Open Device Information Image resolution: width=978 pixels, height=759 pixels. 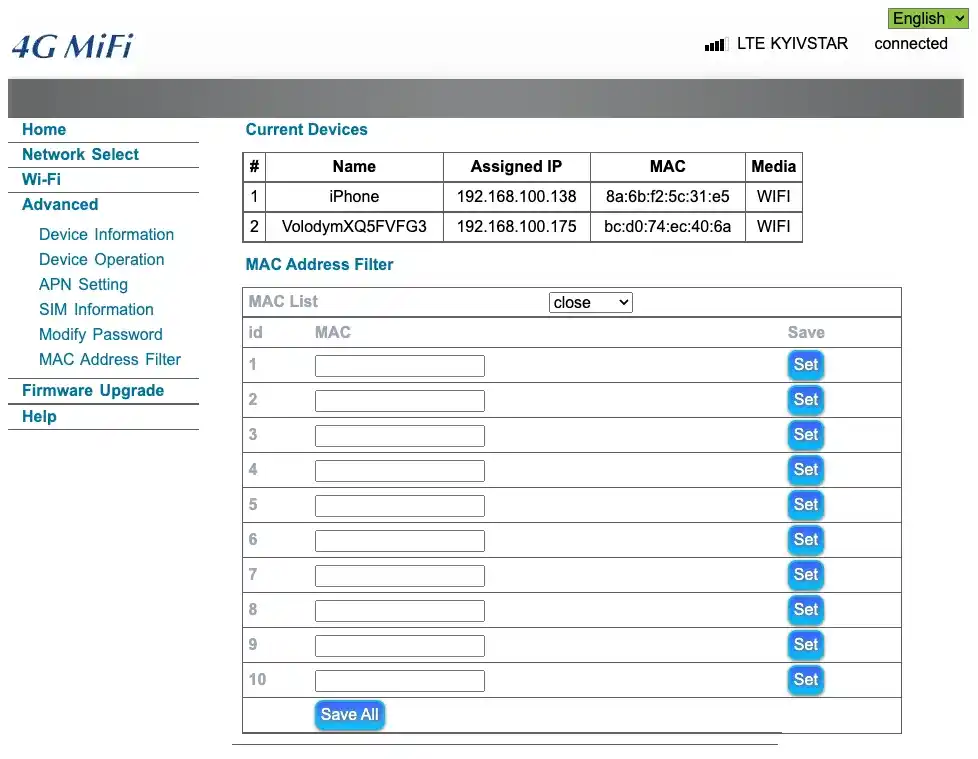(x=106, y=234)
